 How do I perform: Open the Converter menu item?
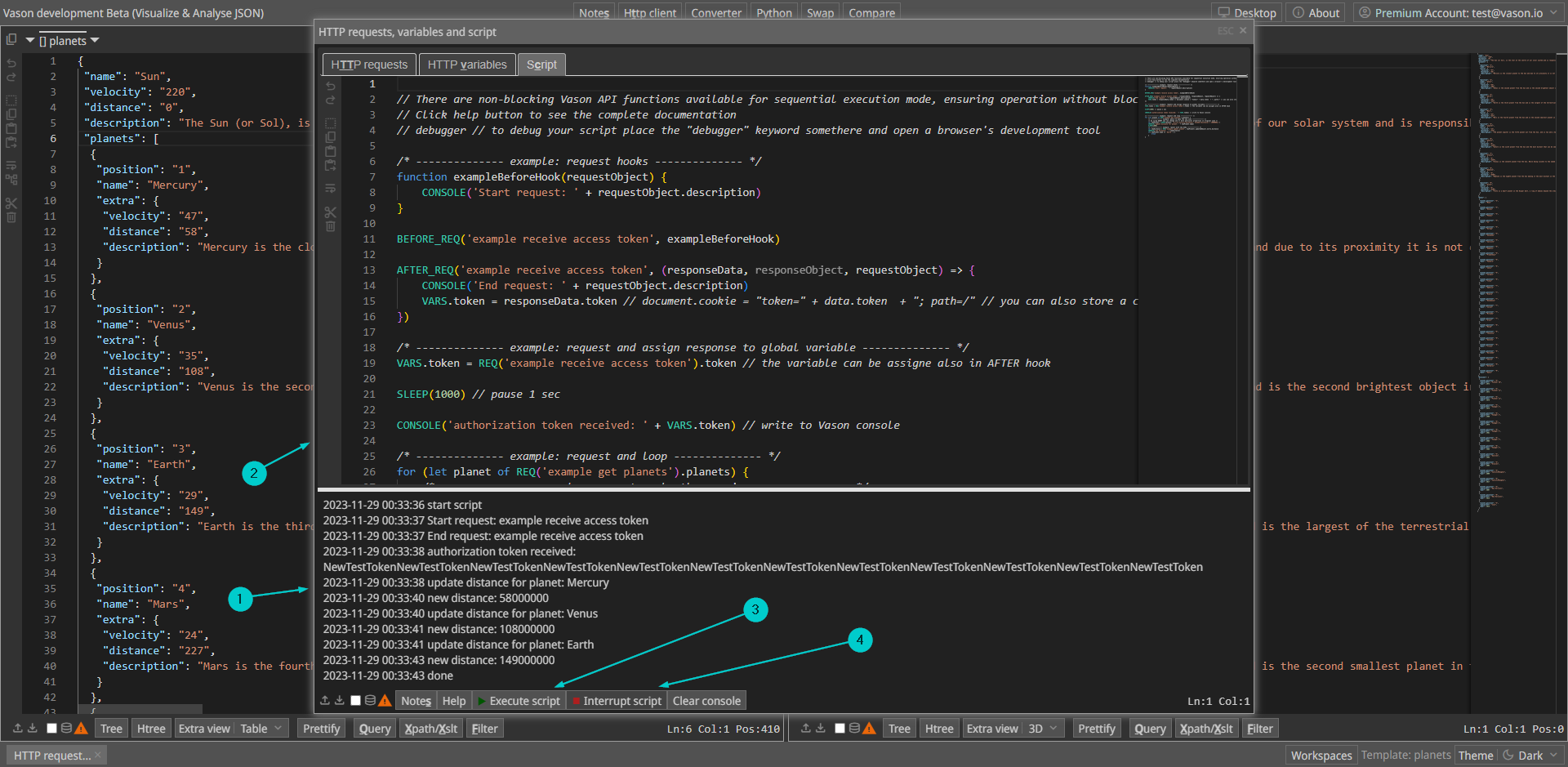[716, 13]
